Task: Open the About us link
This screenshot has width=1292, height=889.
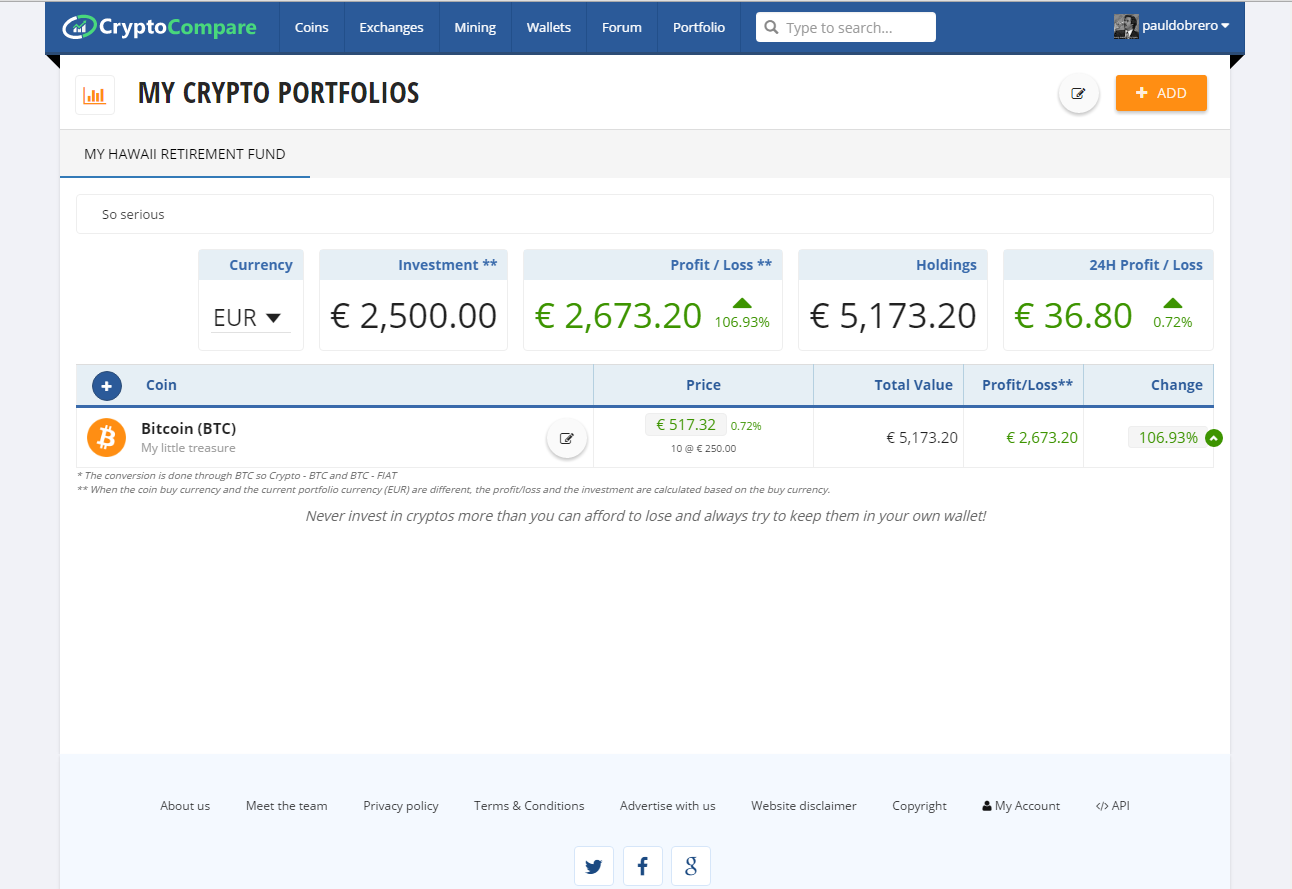Action: click(x=185, y=806)
